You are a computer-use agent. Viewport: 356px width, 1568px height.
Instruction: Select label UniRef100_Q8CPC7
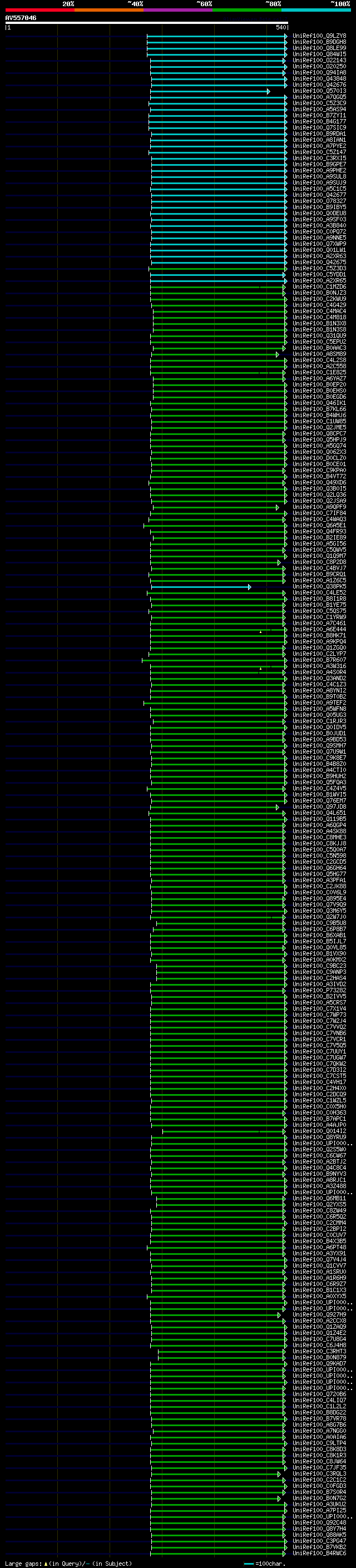[319, 433]
